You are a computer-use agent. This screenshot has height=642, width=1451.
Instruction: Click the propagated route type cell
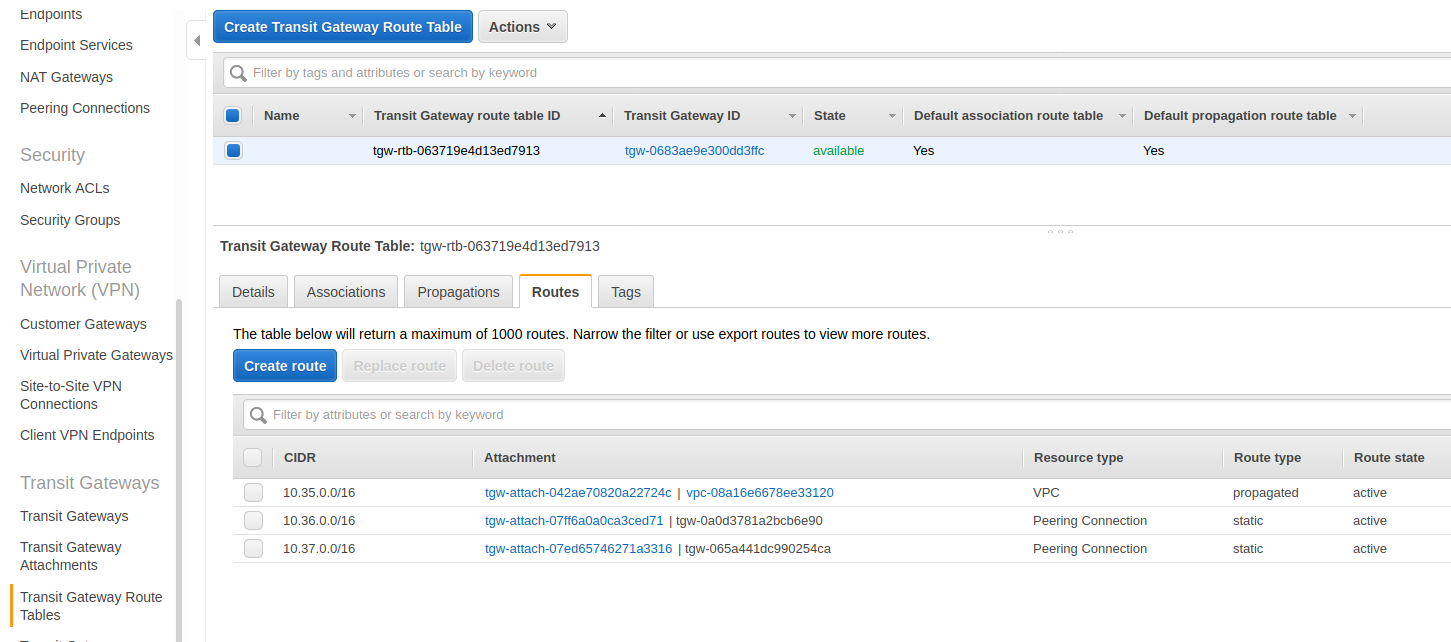[x=1265, y=493]
